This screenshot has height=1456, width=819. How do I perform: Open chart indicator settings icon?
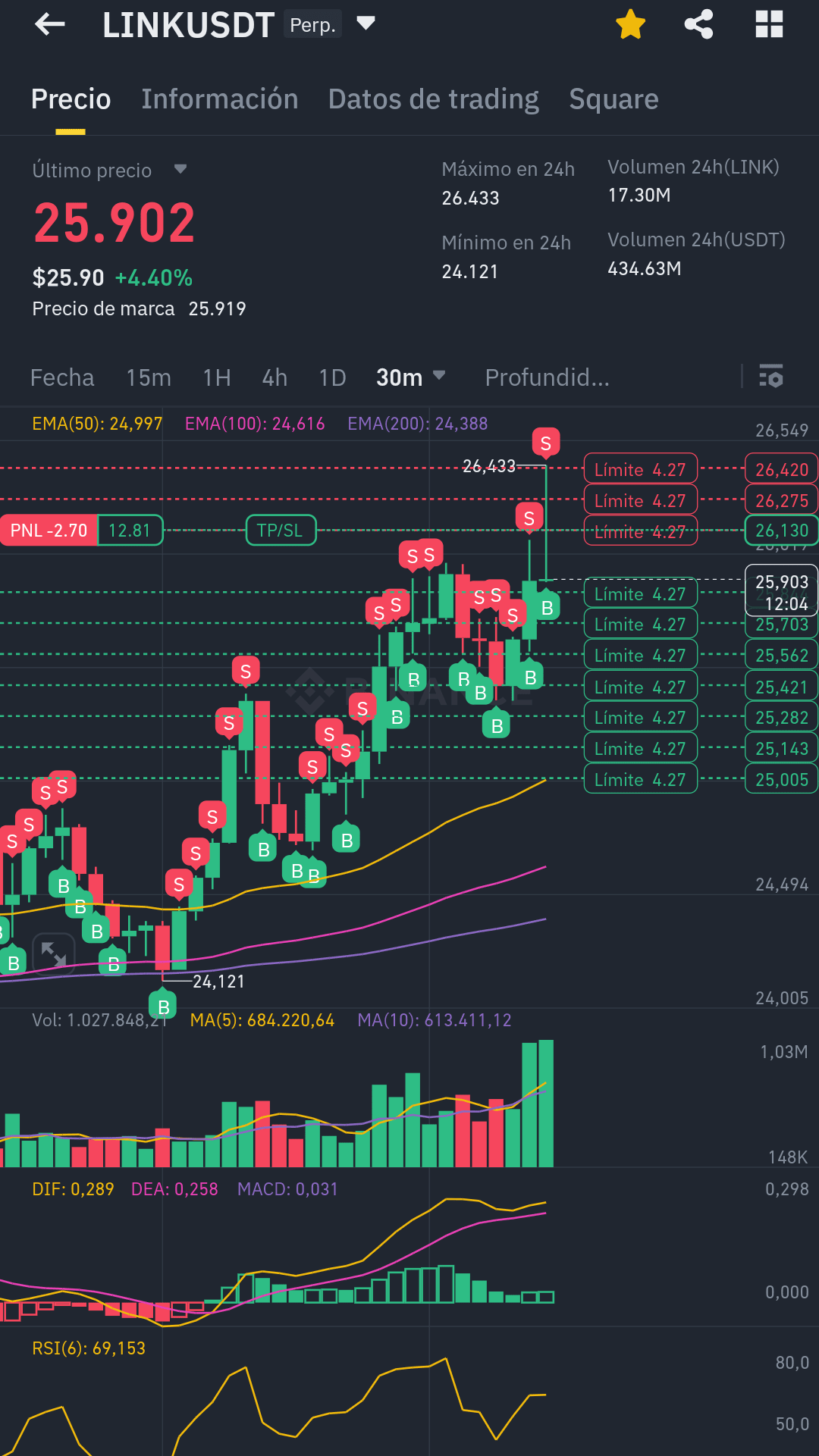coord(771,376)
